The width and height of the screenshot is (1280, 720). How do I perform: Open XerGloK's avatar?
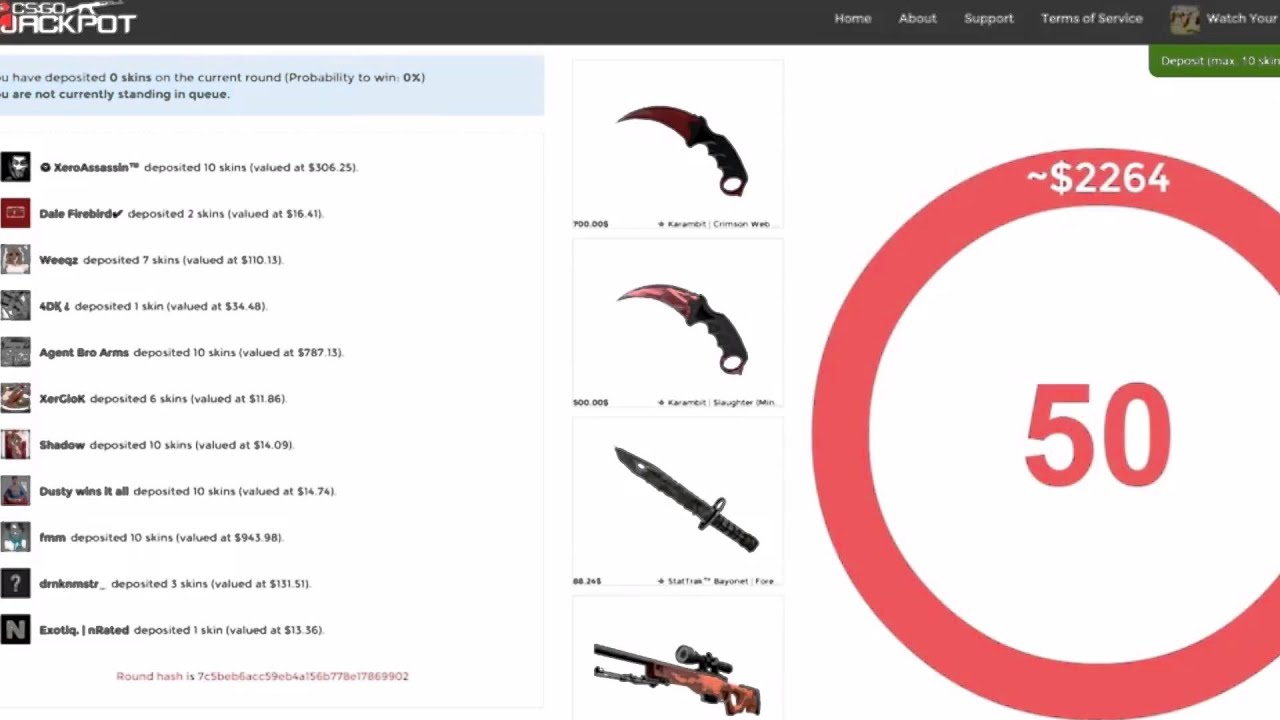[x=15, y=398]
